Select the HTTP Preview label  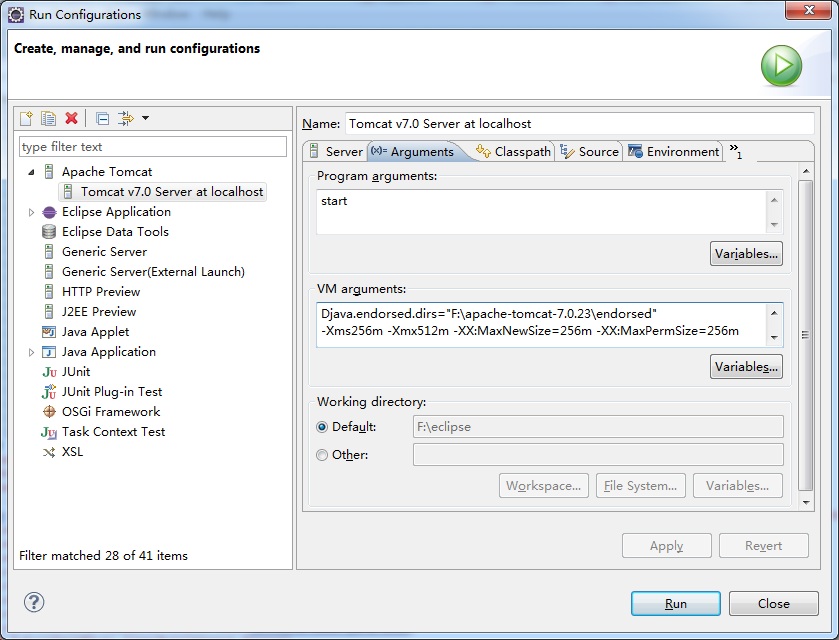tap(101, 292)
